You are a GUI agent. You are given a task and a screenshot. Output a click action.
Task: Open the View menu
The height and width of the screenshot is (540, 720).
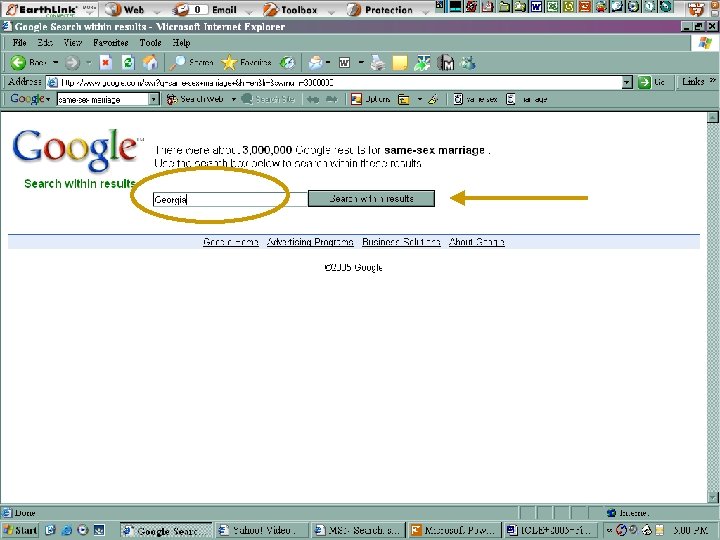pos(73,43)
